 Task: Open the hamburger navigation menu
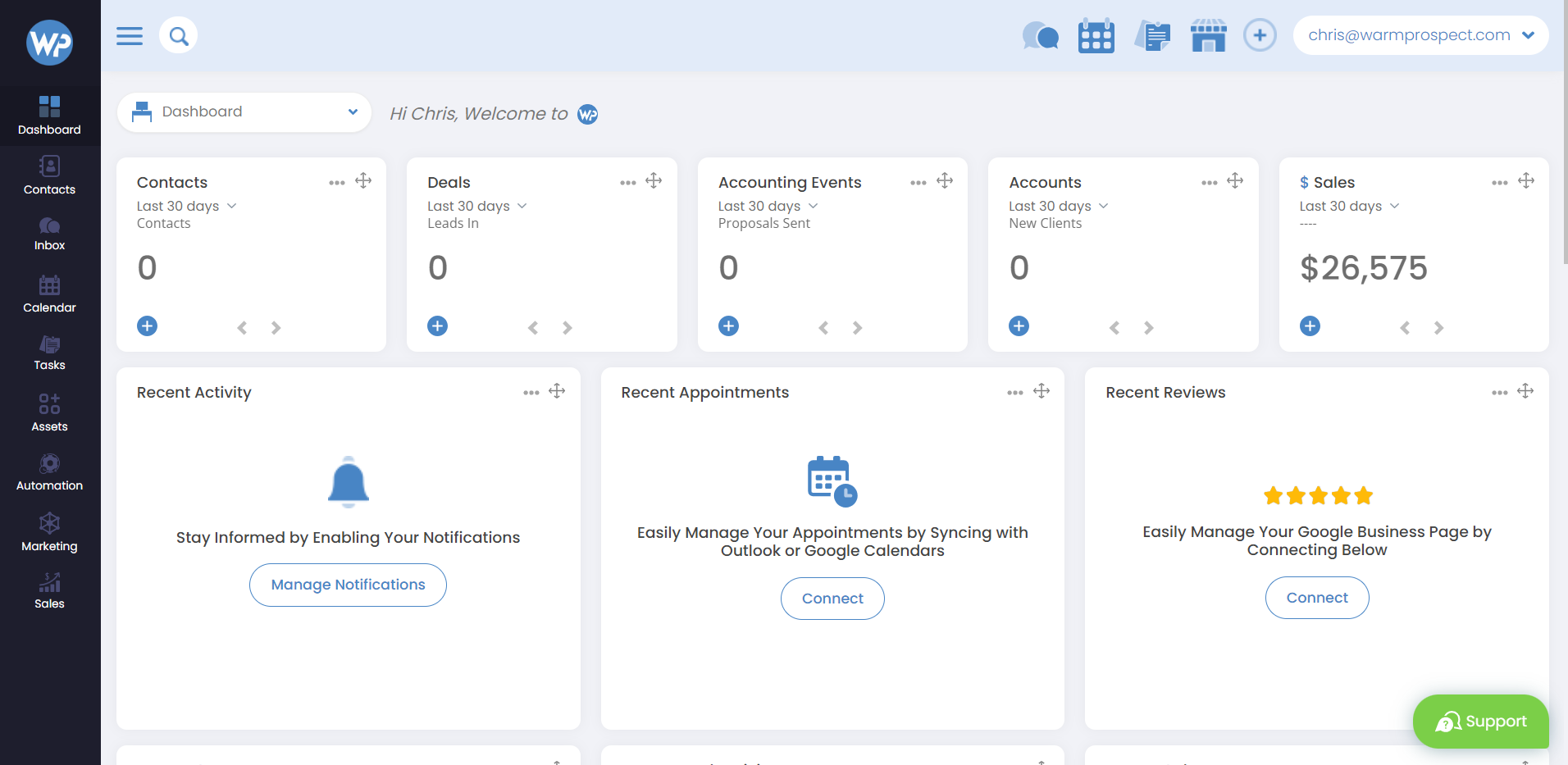point(129,35)
